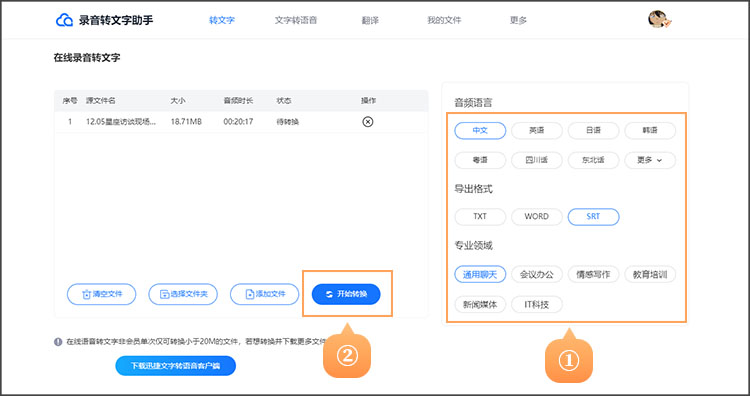The width and height of the screenshot is (750, 396).
Task: Open the 文字转语音 tab
Action: (x=296, y=20)
